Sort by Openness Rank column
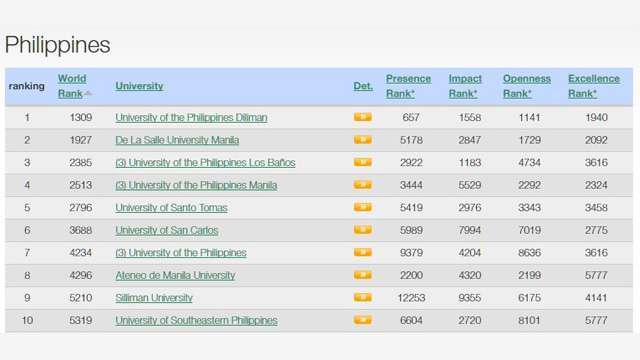Screen dimensions: 640x360 (527, 86)
